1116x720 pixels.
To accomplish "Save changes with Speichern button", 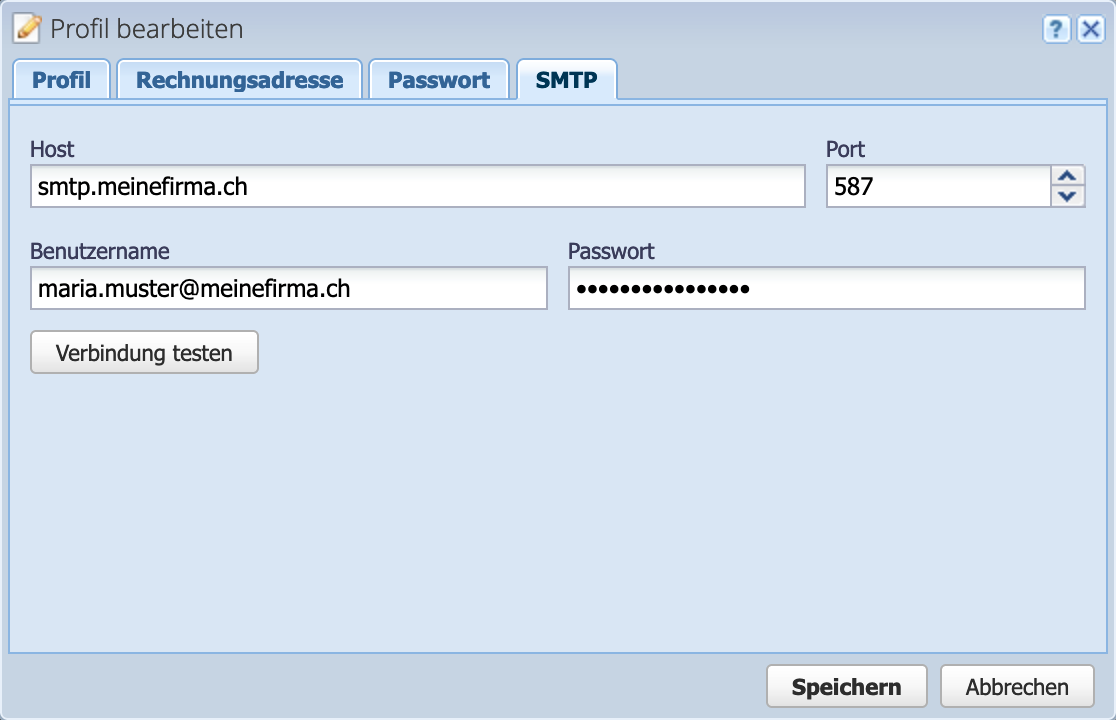I will click(x=846, y=687).
